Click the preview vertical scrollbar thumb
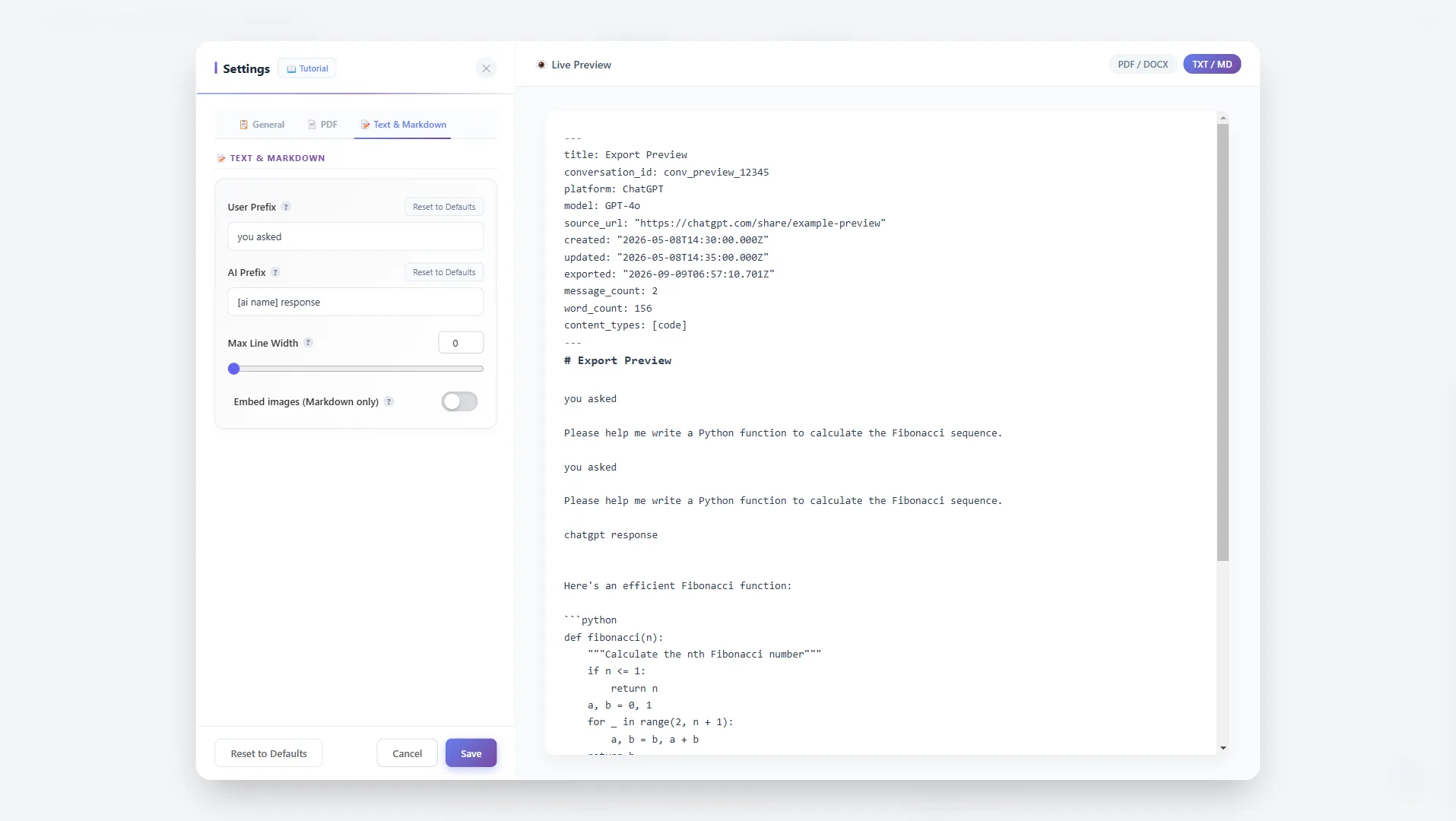Image resolution: width=1456 pixels, height=821 pixels. (x=1223, y=342)
